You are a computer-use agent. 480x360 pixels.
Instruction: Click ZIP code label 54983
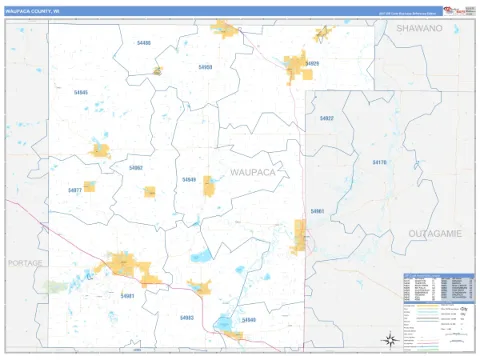[187, 318]
